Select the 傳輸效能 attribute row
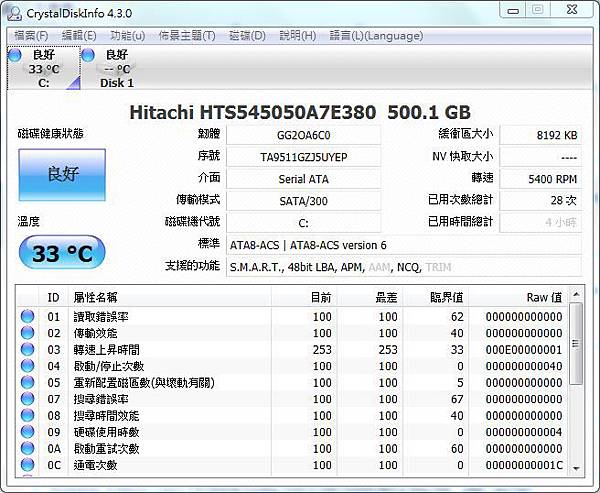The width and height of the screenshot is (600, 493). tap(292, 333)
